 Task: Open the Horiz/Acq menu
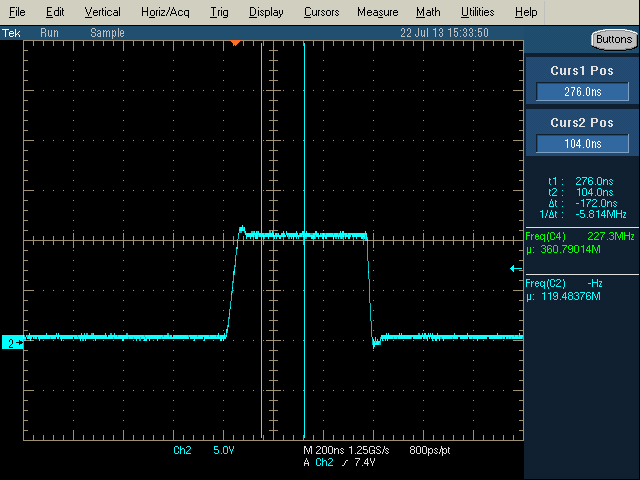[165, 12]
